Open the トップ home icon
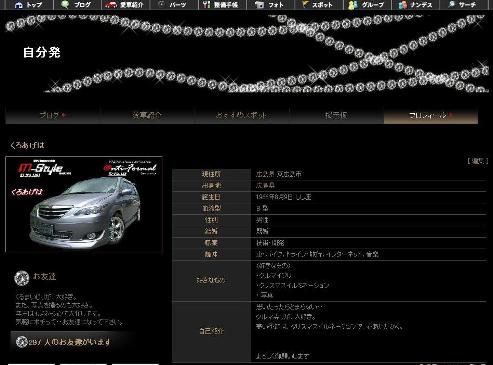This screenshot has width=493, height=365. tap(19, 5)
